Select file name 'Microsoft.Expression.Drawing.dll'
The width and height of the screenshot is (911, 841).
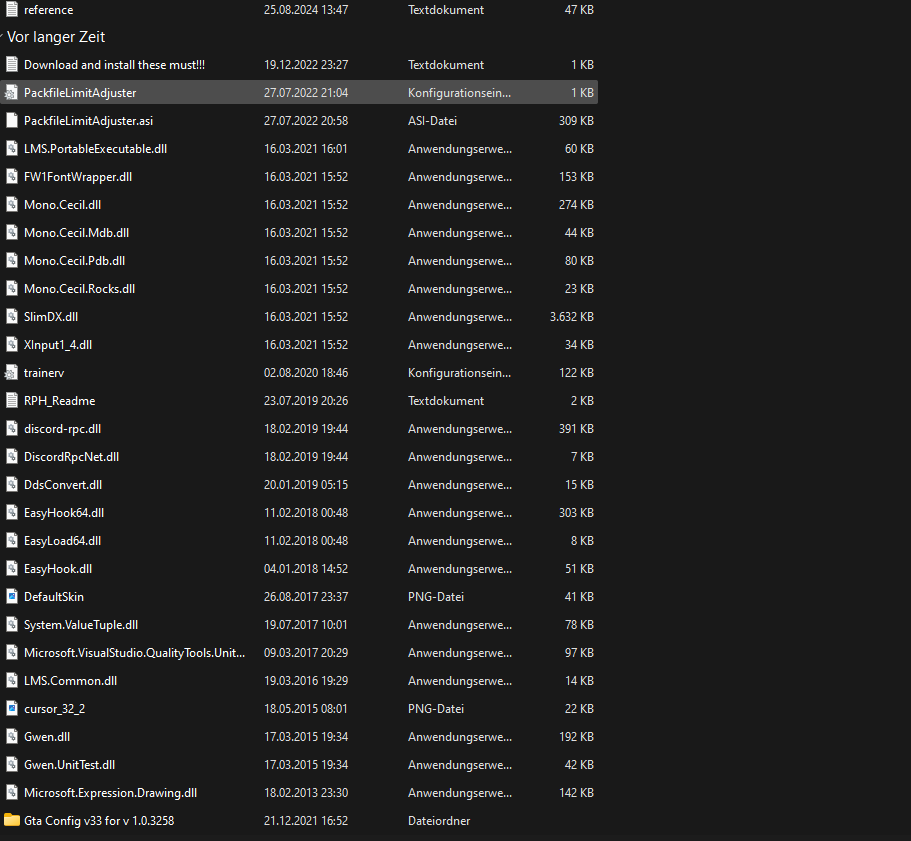(110, 792)
